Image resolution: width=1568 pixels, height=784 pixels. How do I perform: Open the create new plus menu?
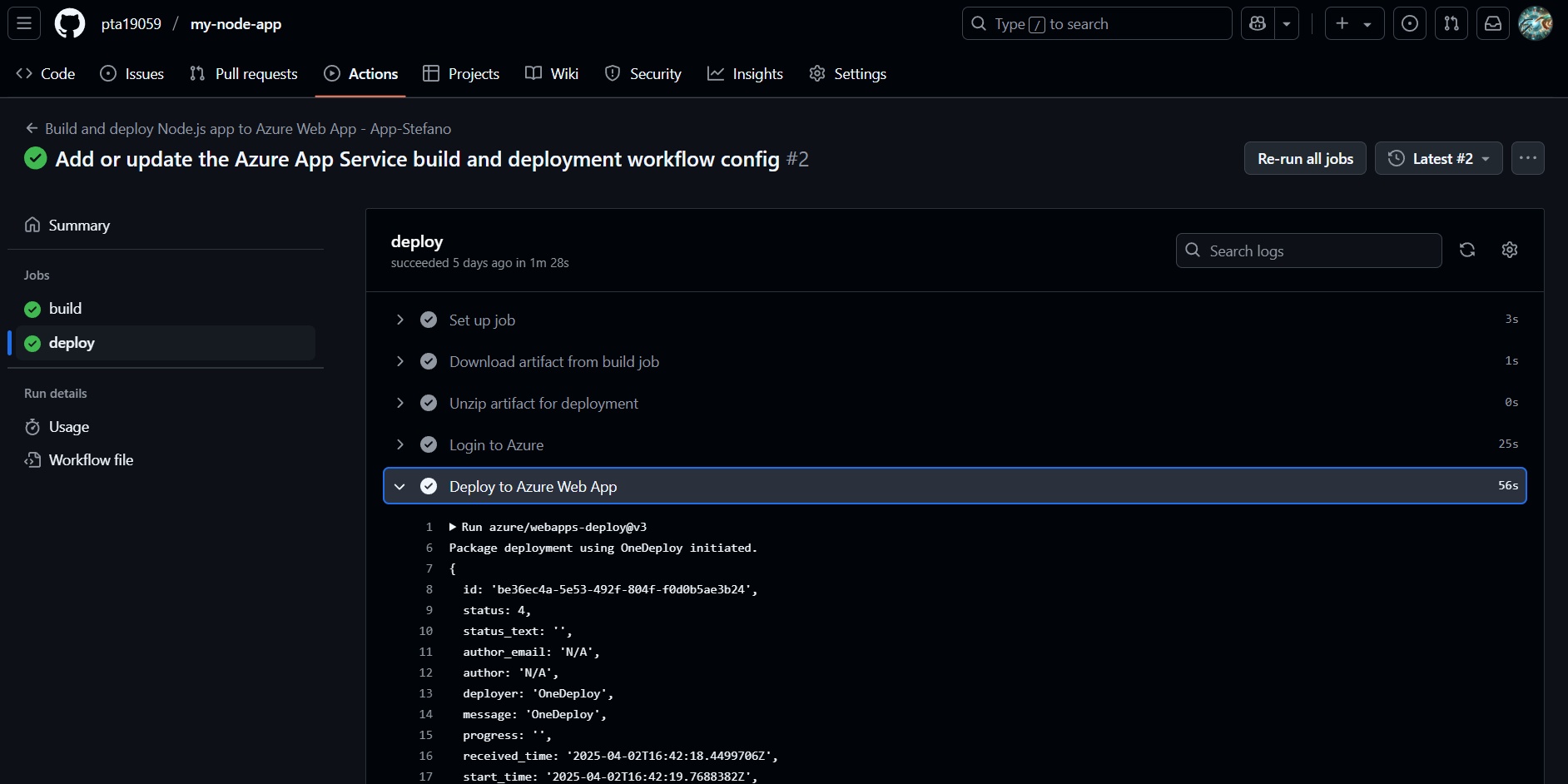[1354, 23]
